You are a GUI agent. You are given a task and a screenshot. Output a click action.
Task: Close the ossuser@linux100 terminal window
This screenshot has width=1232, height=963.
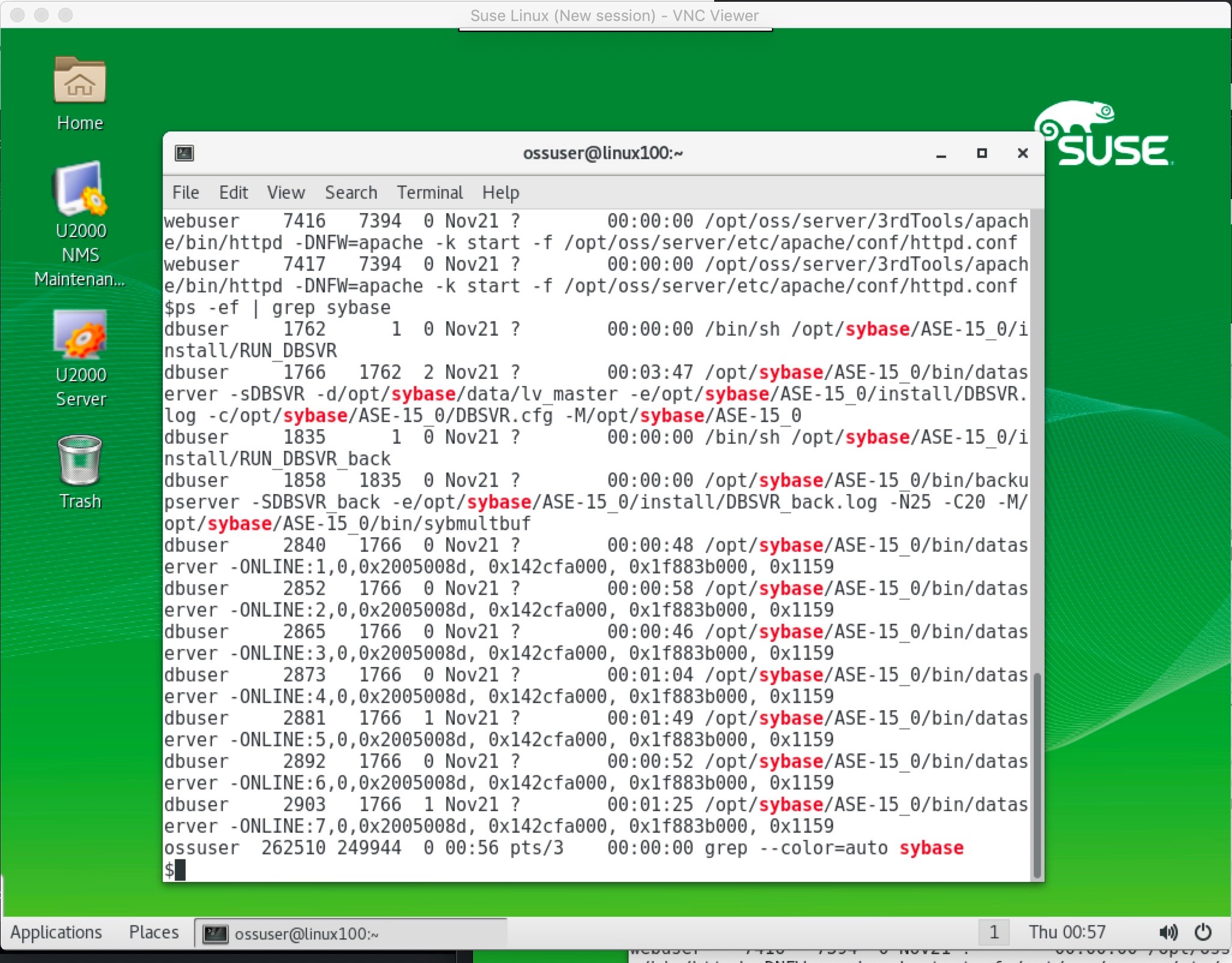[x=1023, y=154]
